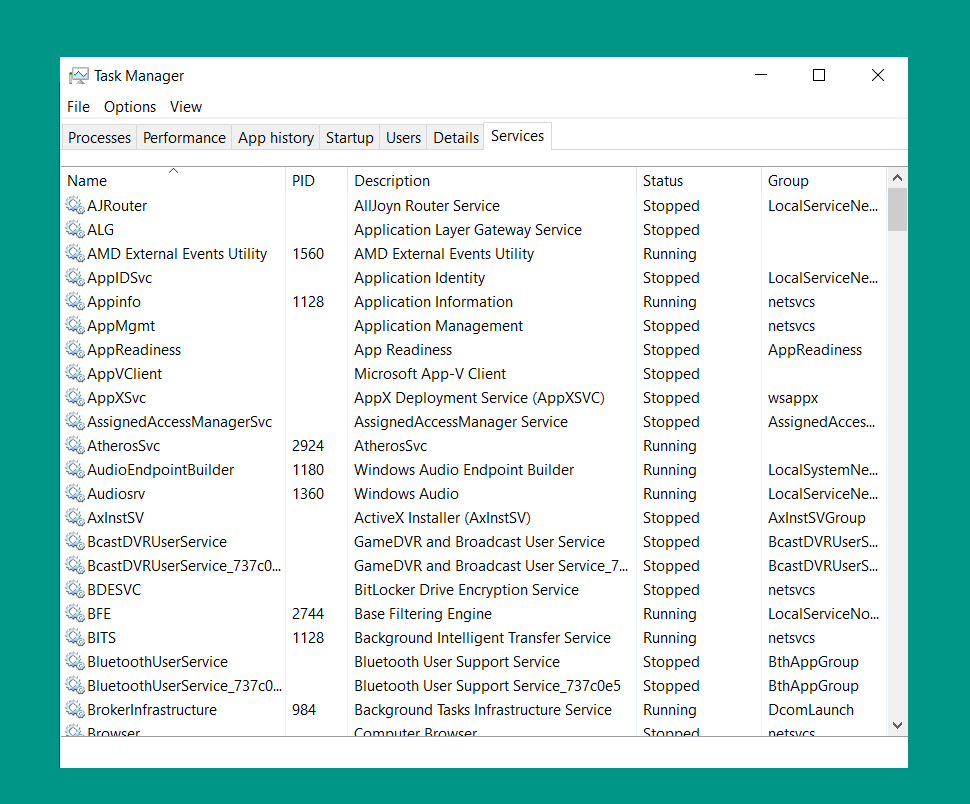
Task: Select the AppMgmt service name
Action: coord(121,326)
